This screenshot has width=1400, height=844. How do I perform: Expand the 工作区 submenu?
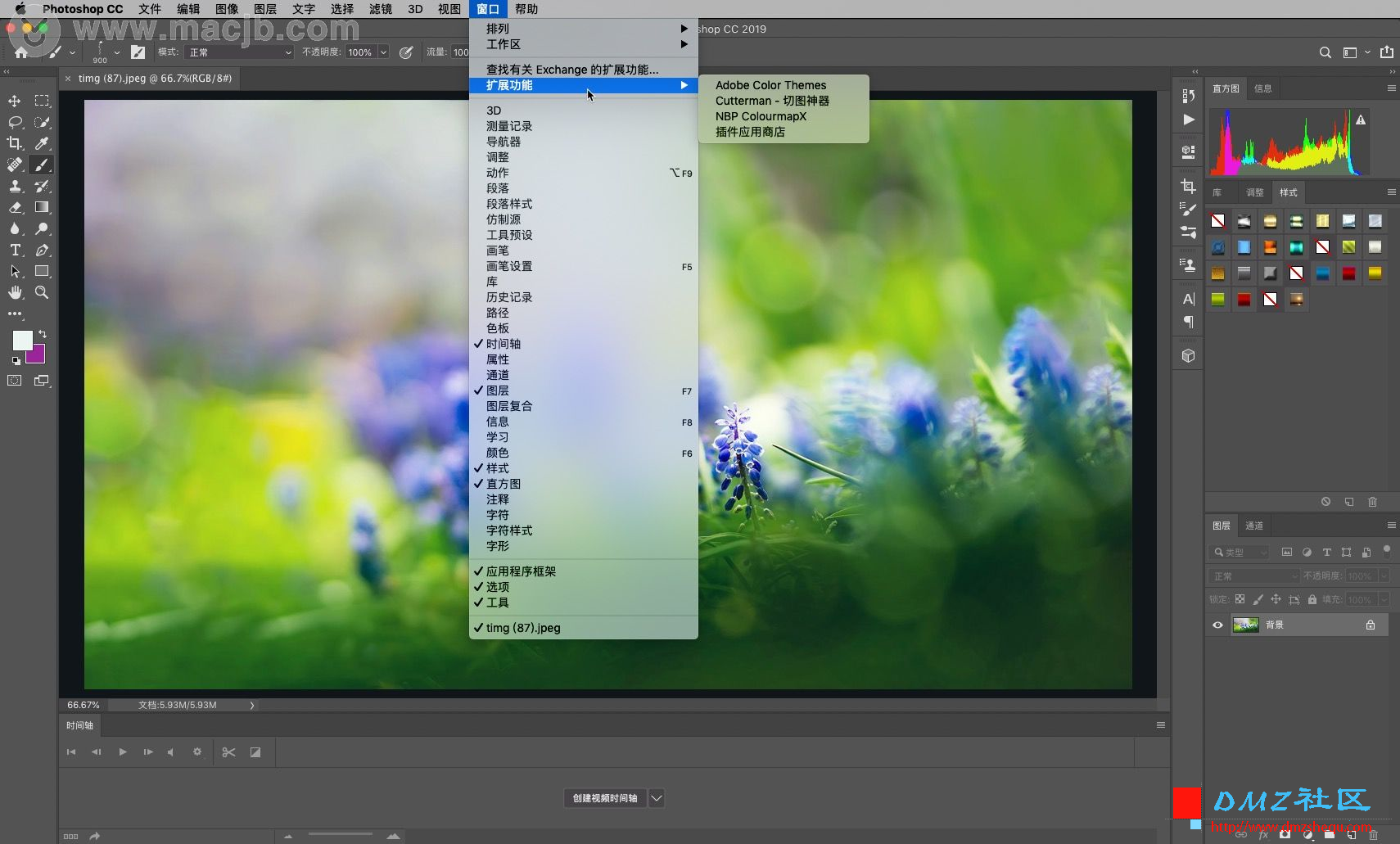584,44
